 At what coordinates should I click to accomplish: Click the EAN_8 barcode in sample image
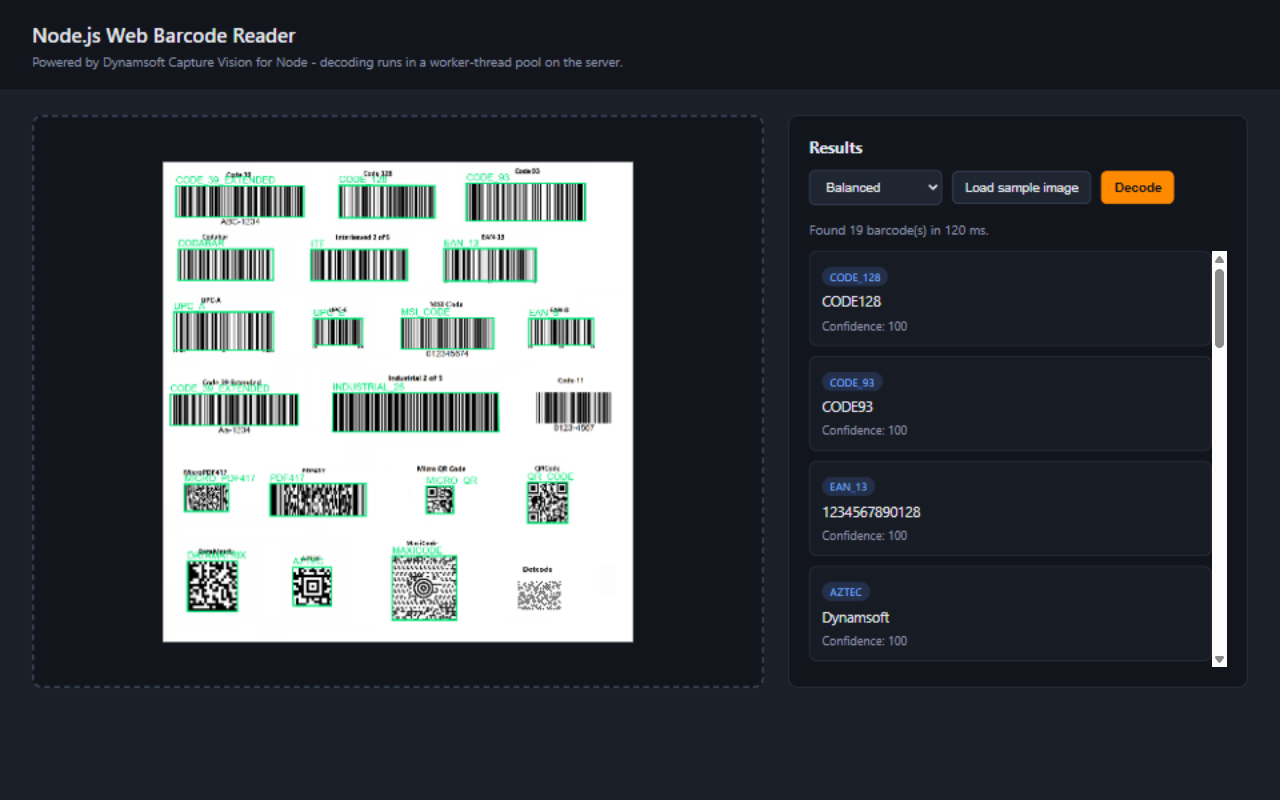click(x=561, y=332)
